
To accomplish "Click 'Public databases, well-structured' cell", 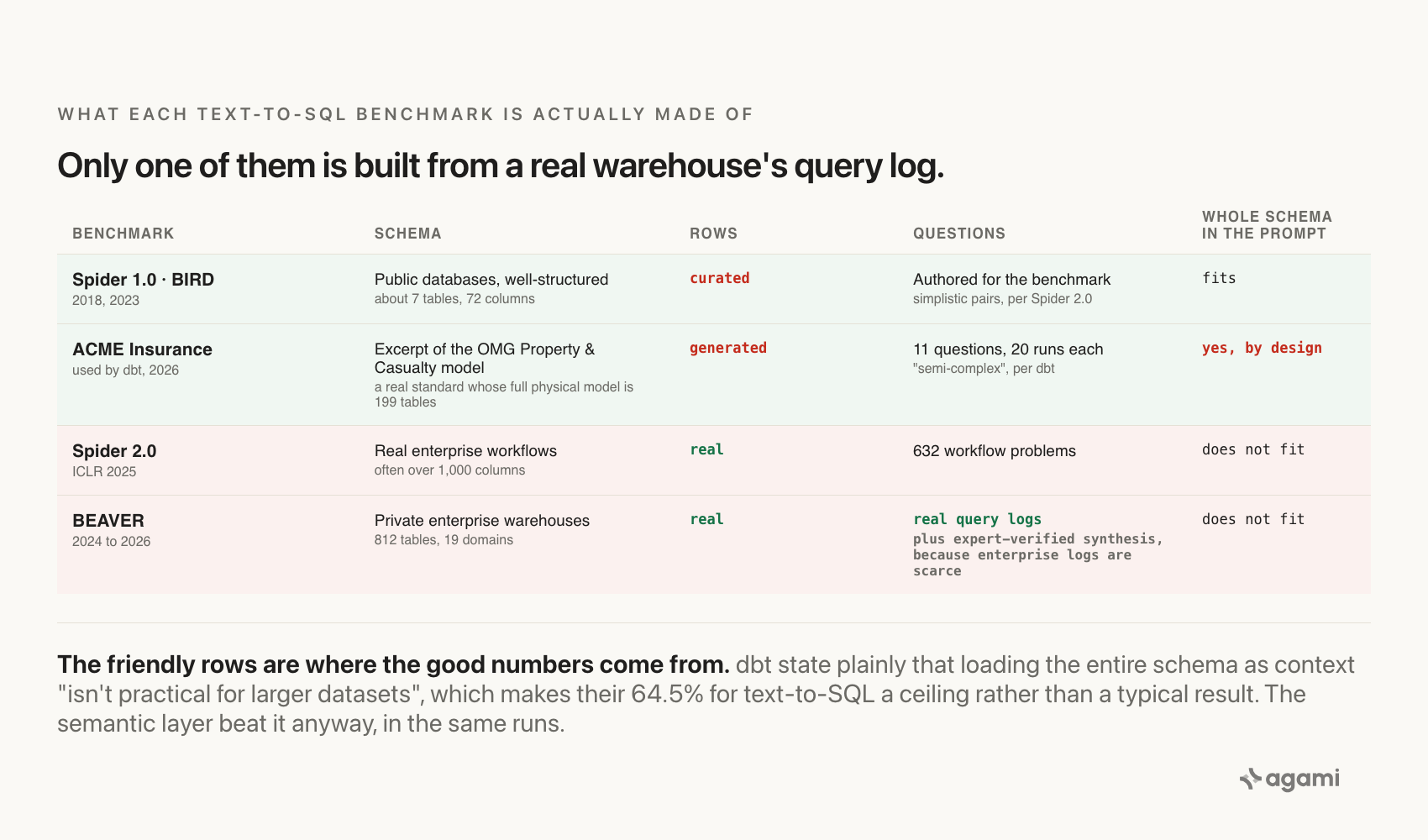I will click(491, 280).
